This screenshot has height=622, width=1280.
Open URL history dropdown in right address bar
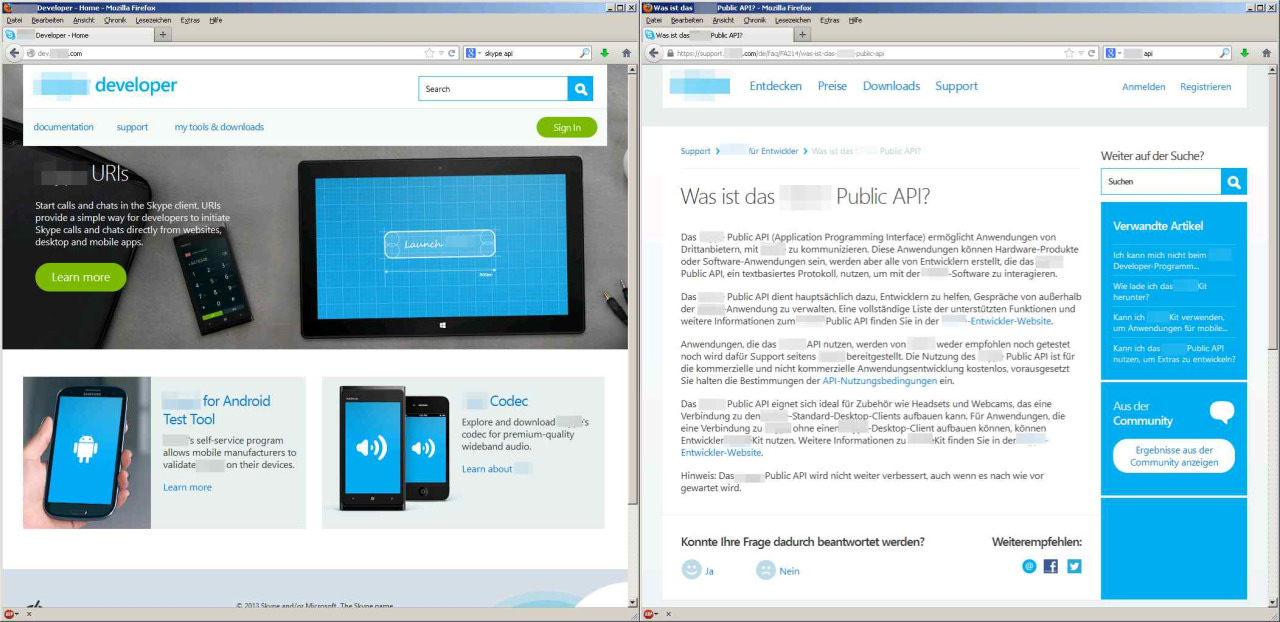tap(1081, 53)
